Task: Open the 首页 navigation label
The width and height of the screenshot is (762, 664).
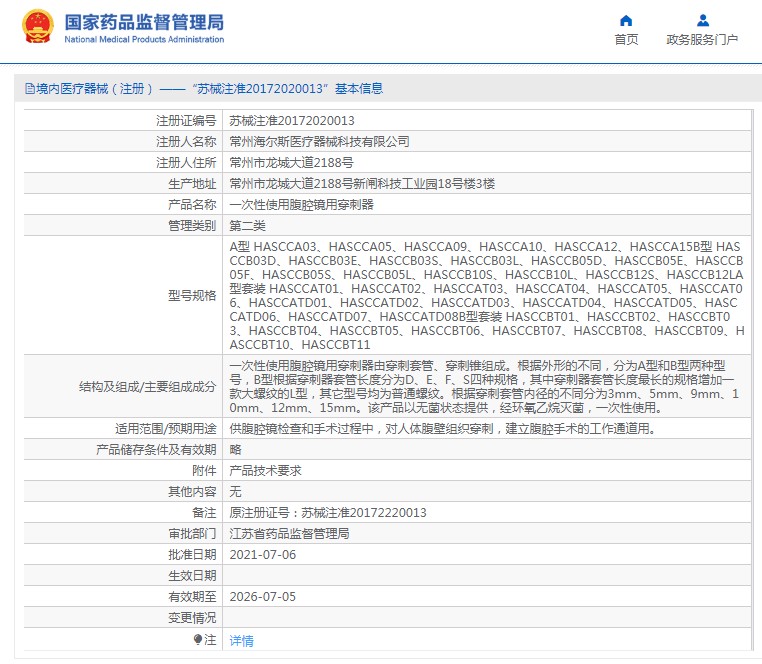Action: click(626, 40)
